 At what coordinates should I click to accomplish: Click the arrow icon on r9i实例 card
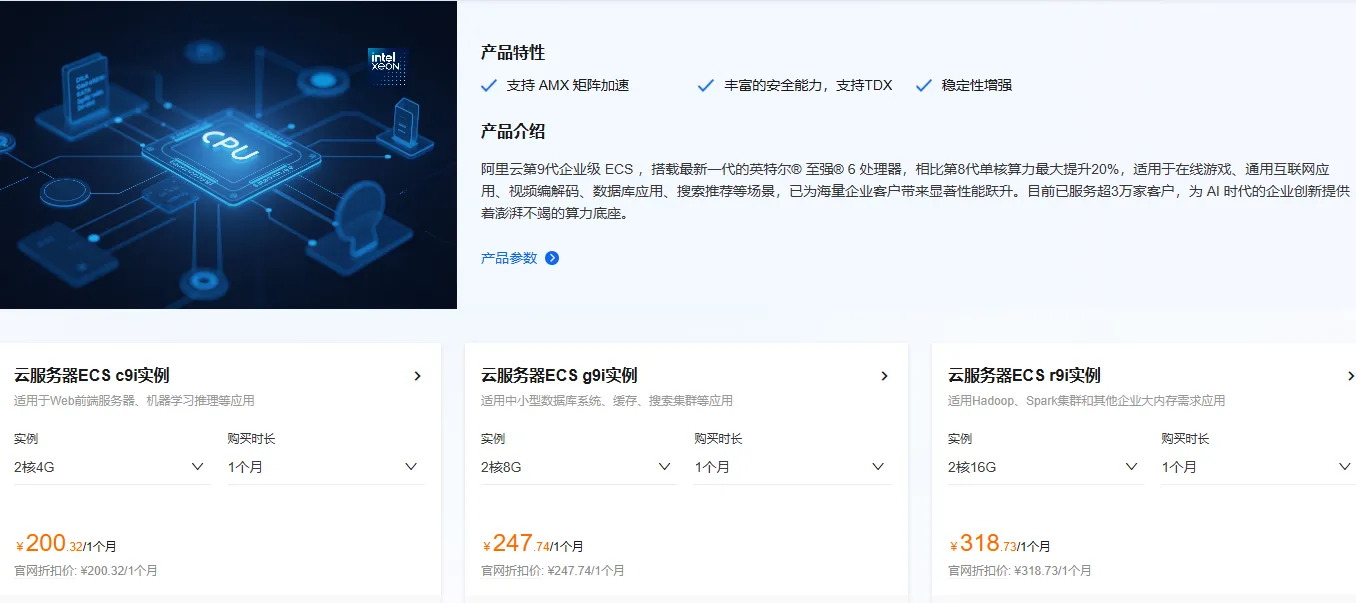coord(1350,376)
